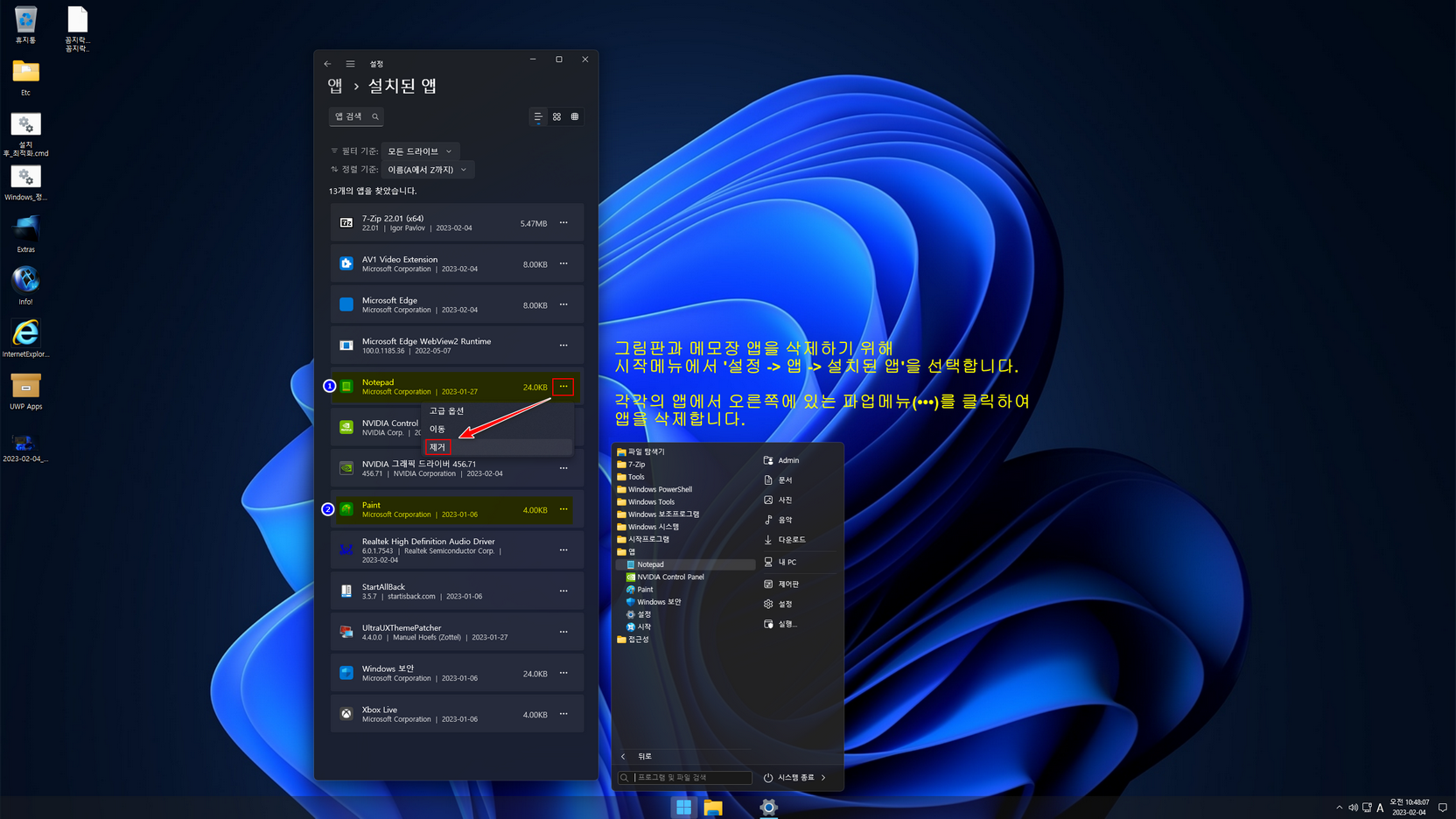1456x819 pixels.
Task: Click 뒤로 in the Start menu
Action: click(637, 757)
